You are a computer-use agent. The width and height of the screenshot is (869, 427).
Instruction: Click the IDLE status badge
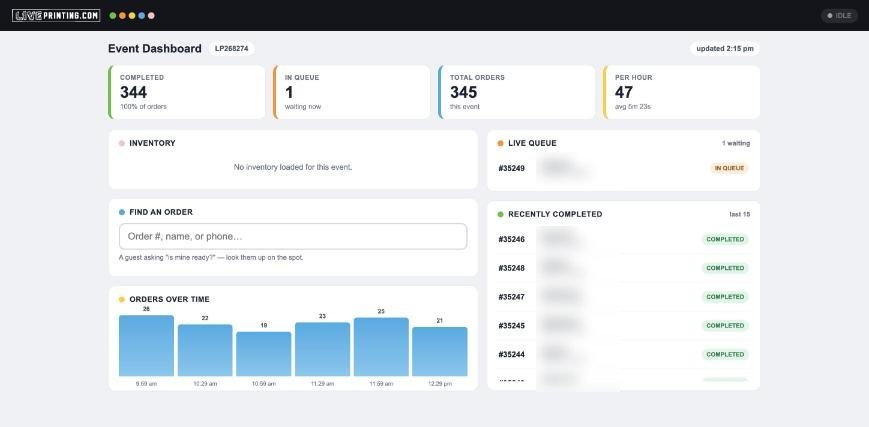[x=839, y=16]
